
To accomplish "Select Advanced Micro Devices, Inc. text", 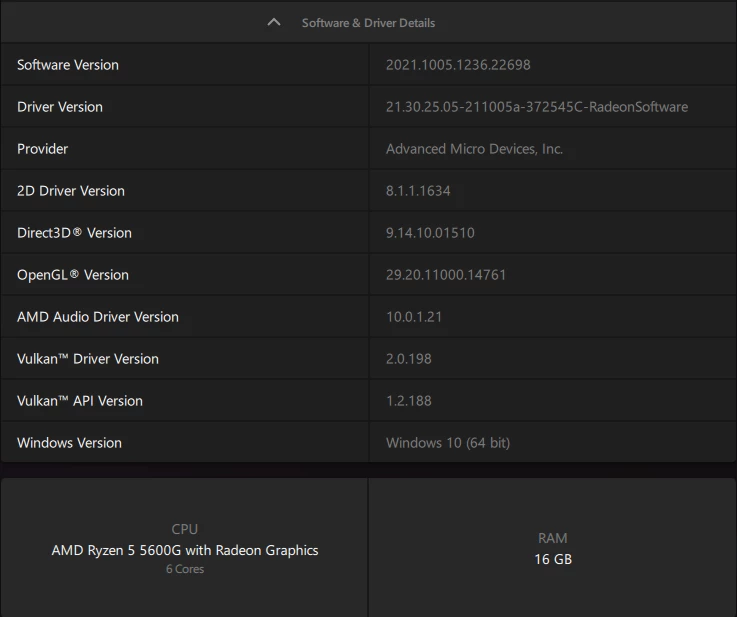I will click(474, 149).
